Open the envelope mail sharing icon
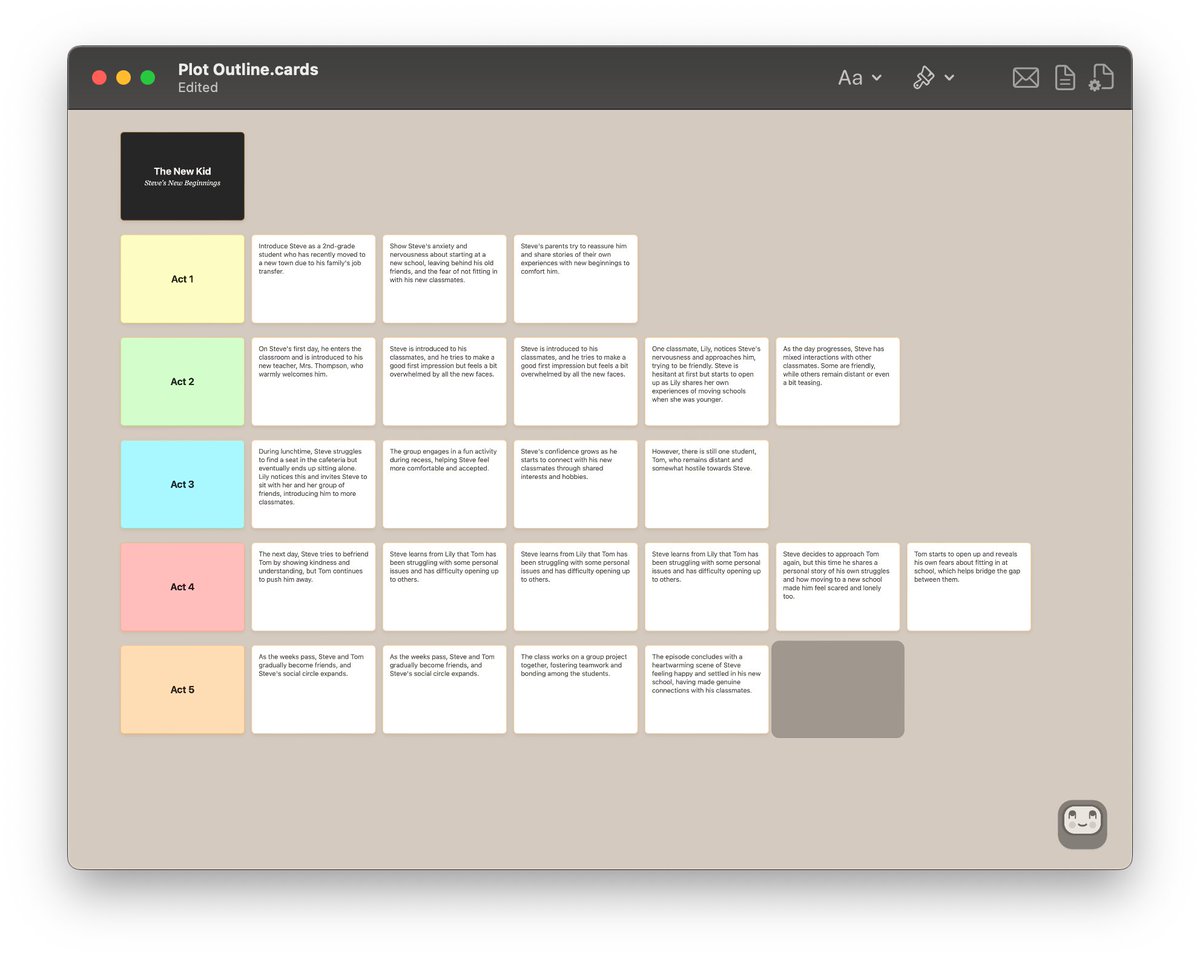This screenshot has width=1200, height=959. 1025,77
